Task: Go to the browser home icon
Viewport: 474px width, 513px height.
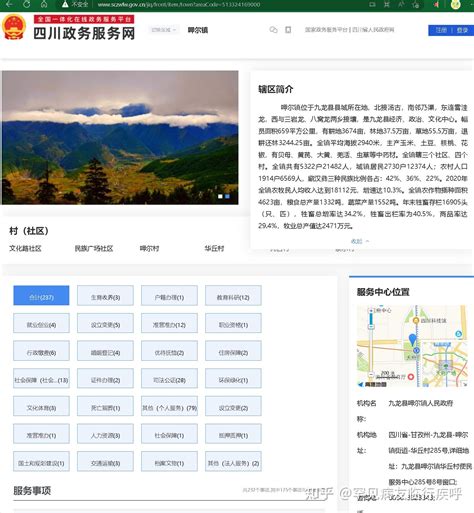Action: (44, 4)
